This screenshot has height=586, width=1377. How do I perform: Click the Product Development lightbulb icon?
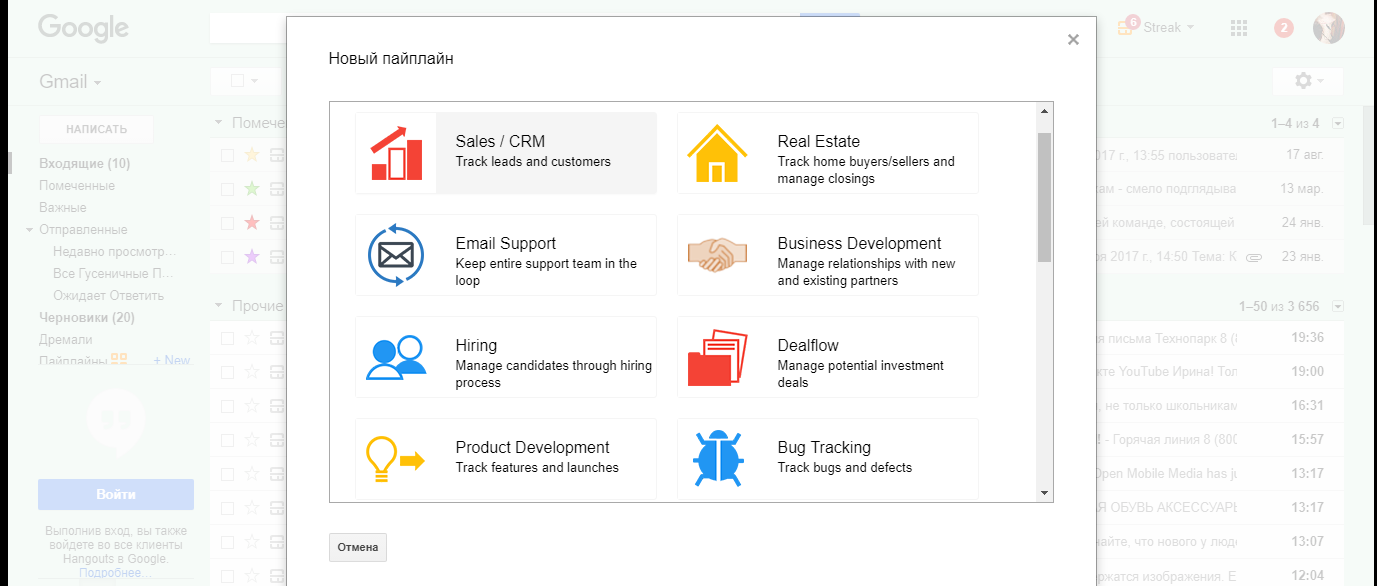pyautogui.click(x=396, y=459)
